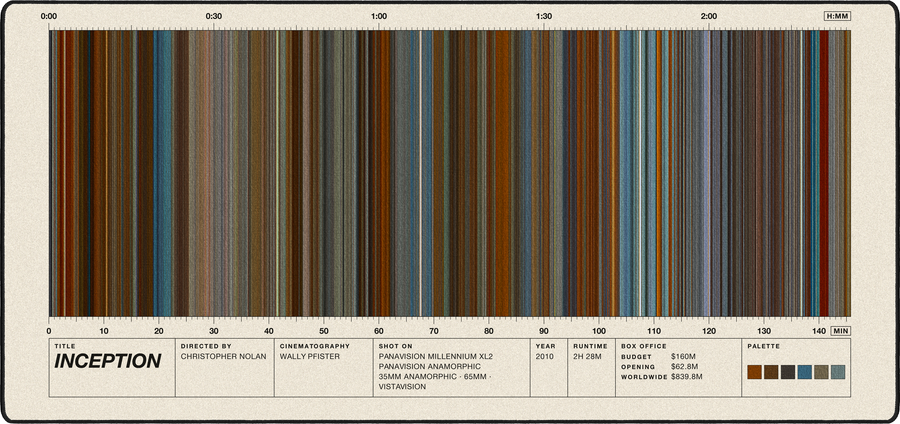
Task: Click the WALLY PFISTER text
Action: (x=309, y=356)
